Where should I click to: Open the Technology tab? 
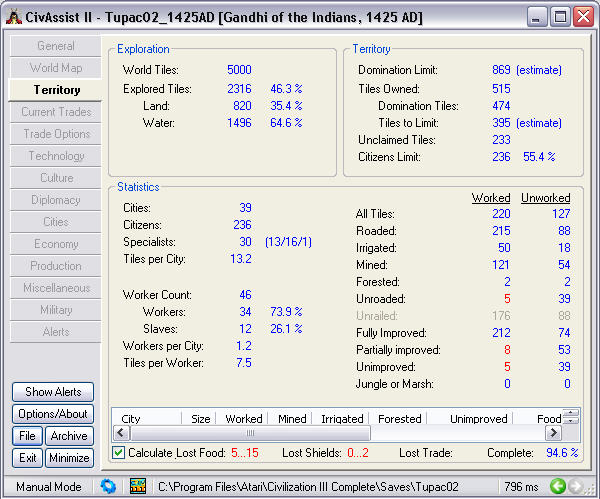pyautogui.click(x=56, y=156)
